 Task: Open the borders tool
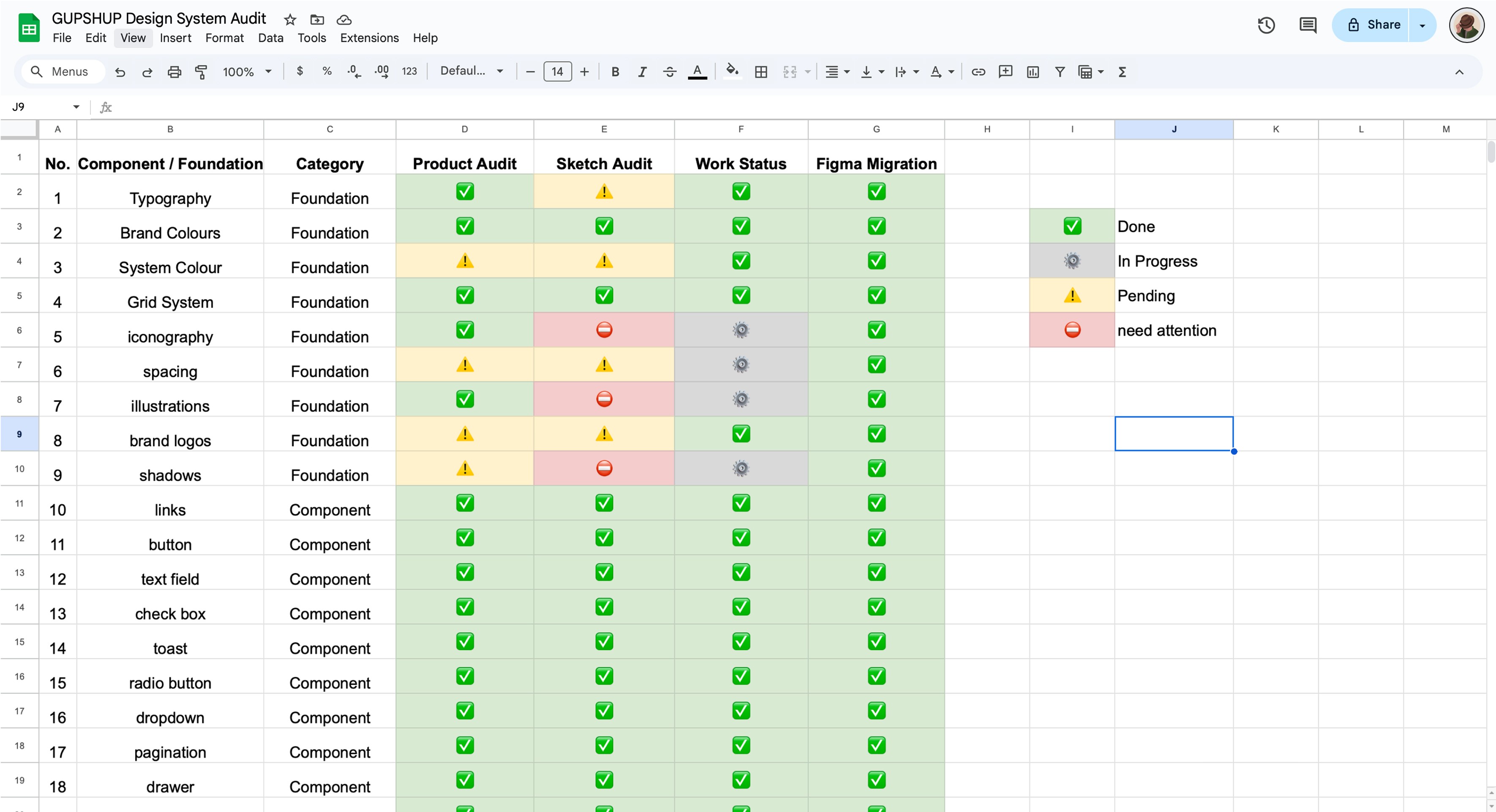(x=761, y=72)
